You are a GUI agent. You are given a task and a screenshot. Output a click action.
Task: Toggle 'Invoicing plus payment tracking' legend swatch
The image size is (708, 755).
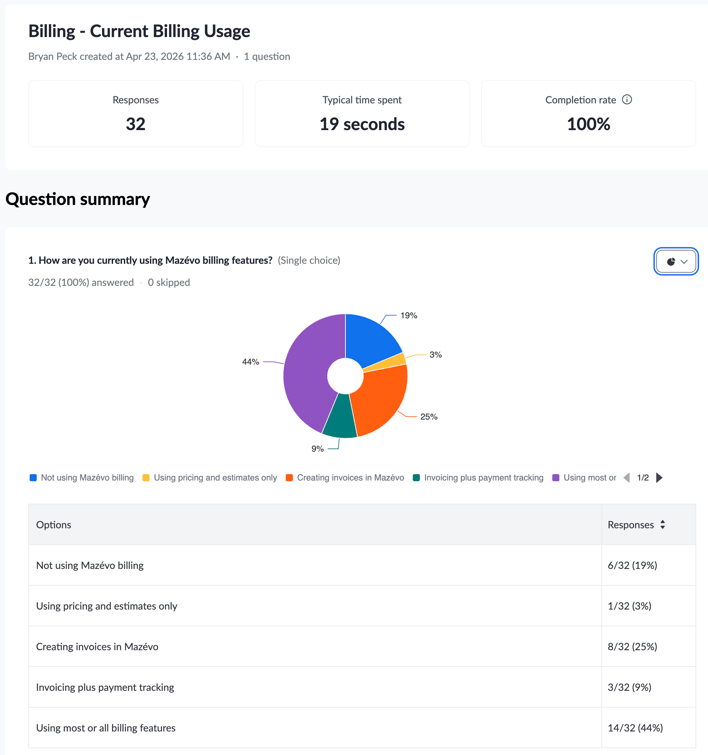(x=416, y=478)
